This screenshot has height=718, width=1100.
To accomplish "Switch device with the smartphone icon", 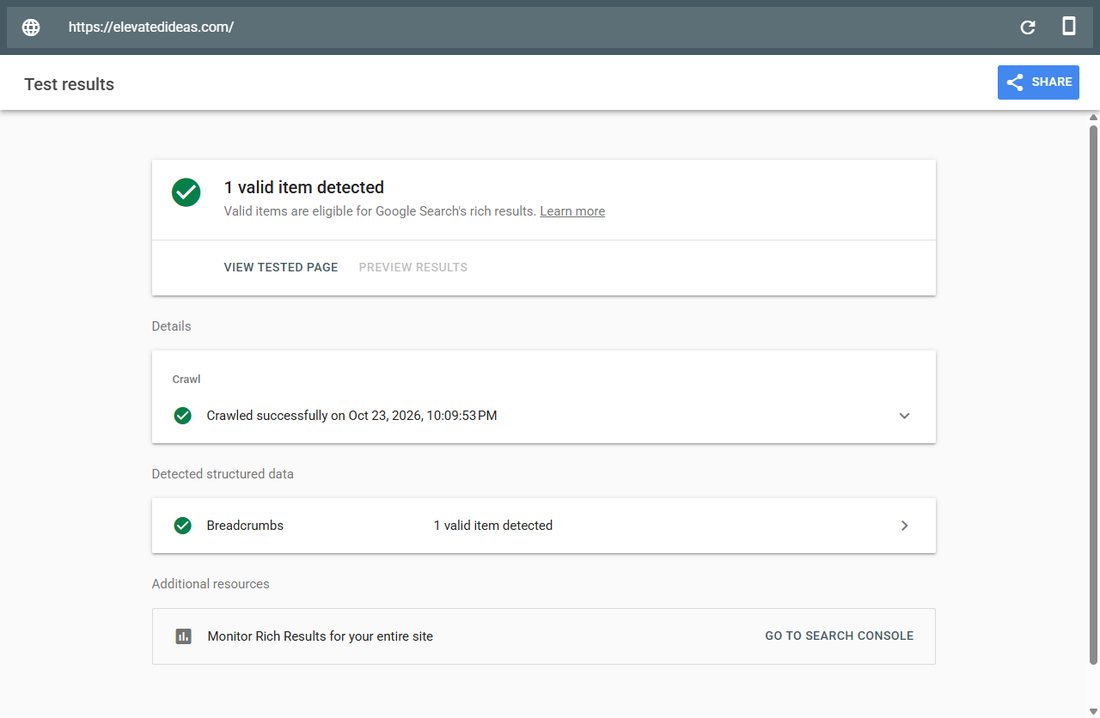I will pyautogui.click(x=1068, y=26).
